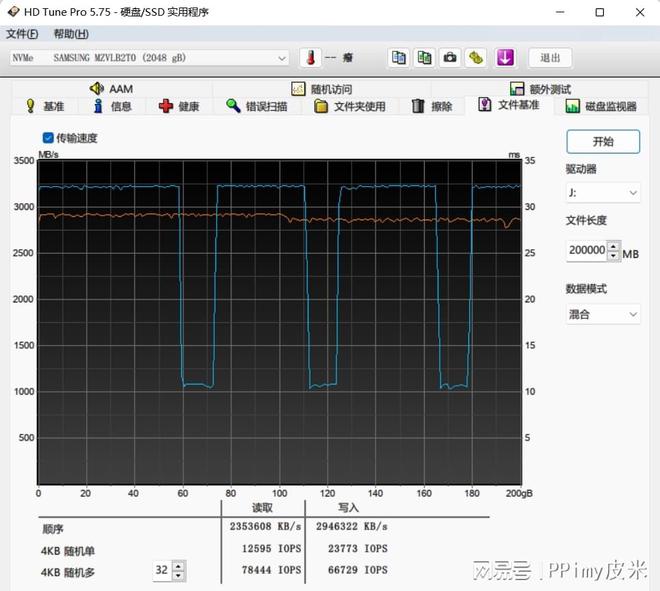Switch to the 基准 tab
Image resolution: width=660 pixels, height=591 pixels.
pos(45,106)
